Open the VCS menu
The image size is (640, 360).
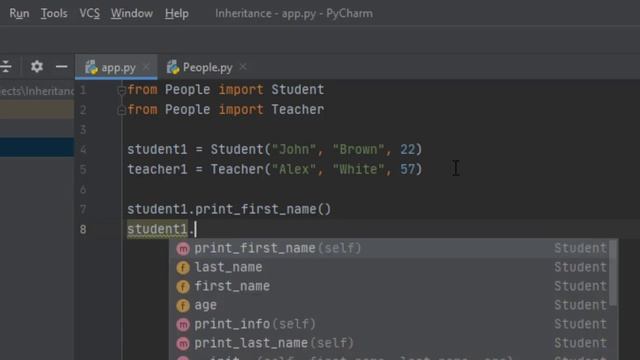coord(89,13)
